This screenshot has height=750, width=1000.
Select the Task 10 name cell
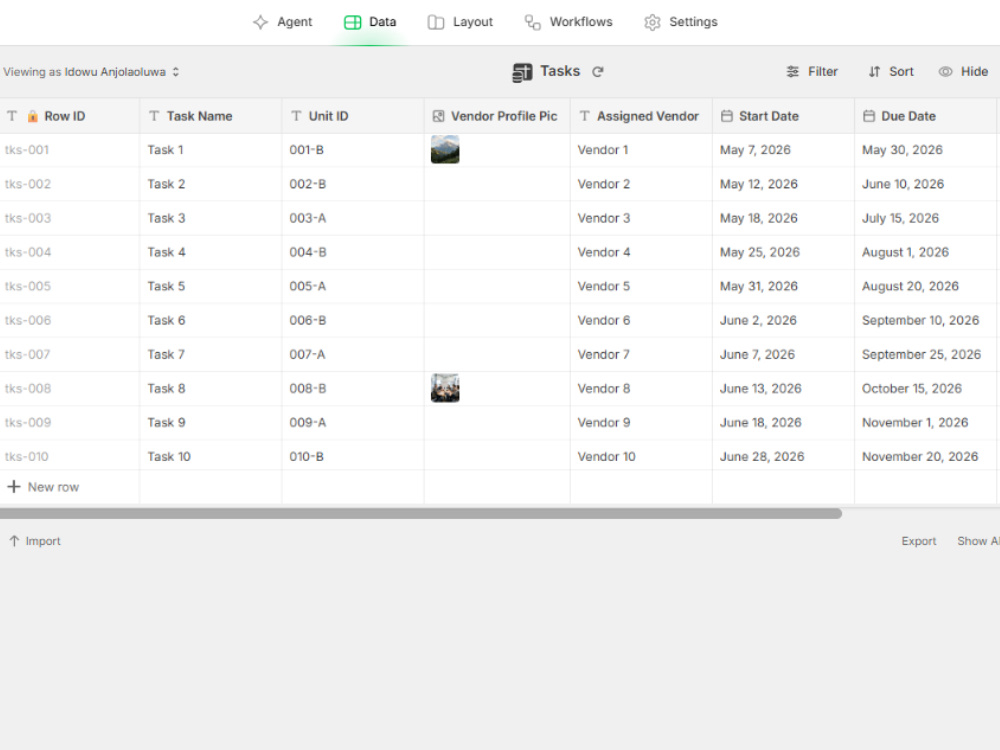click(211, 457)
